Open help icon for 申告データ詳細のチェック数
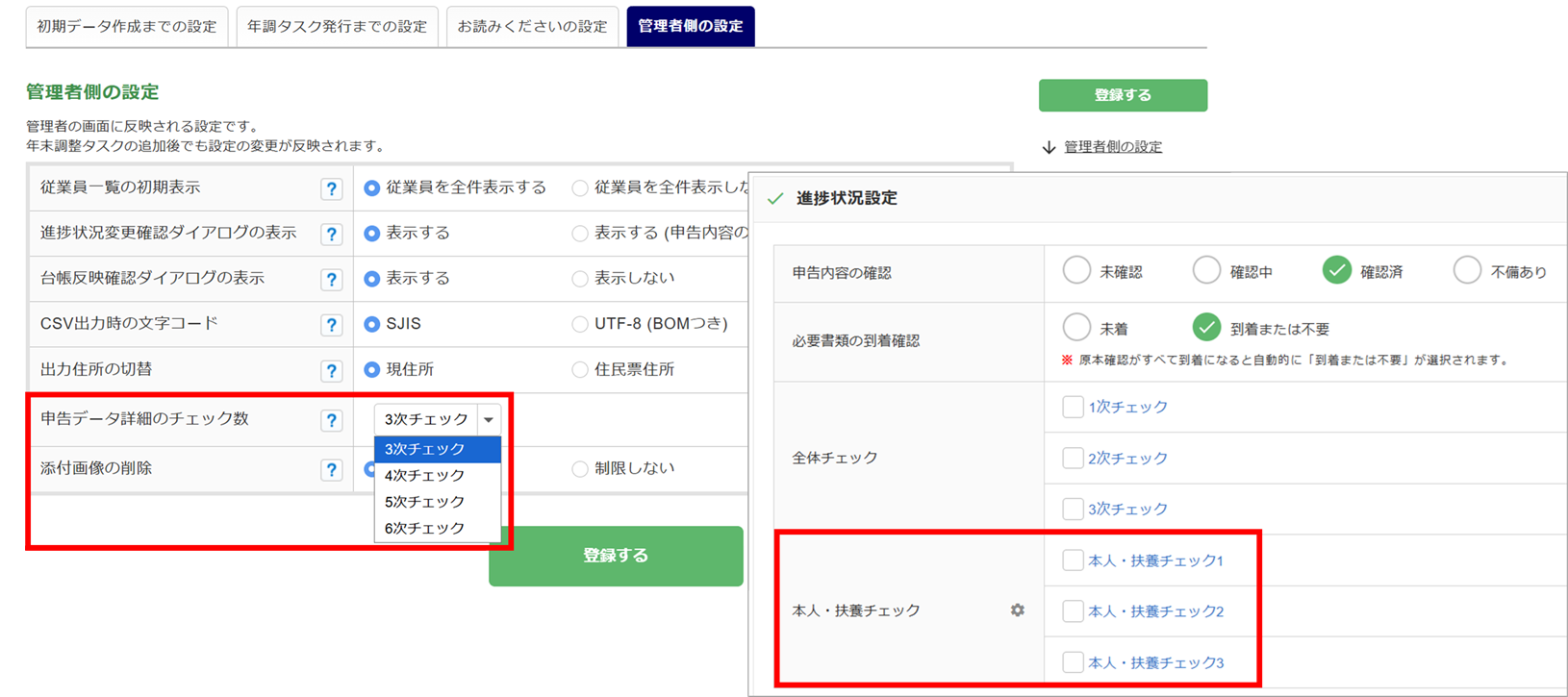1568x697 pixels. [x=332, y=420]
